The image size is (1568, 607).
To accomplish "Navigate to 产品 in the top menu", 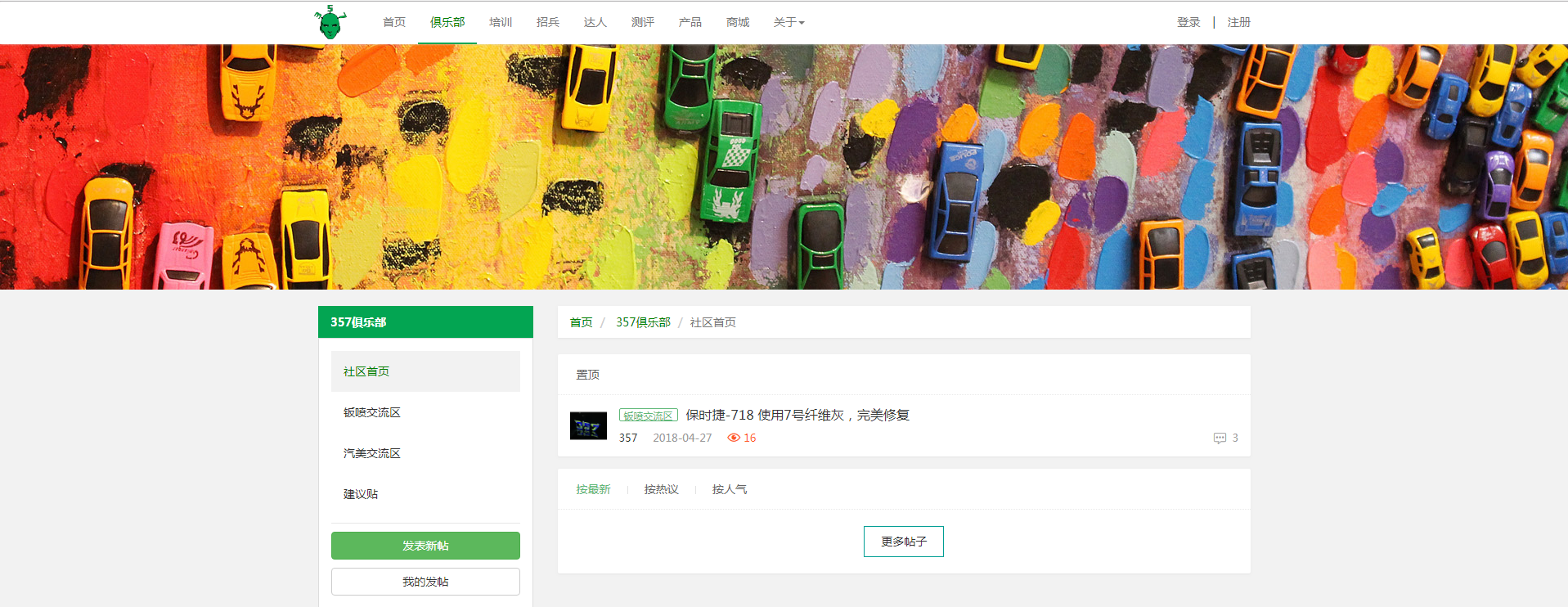I will coord(690,22).
